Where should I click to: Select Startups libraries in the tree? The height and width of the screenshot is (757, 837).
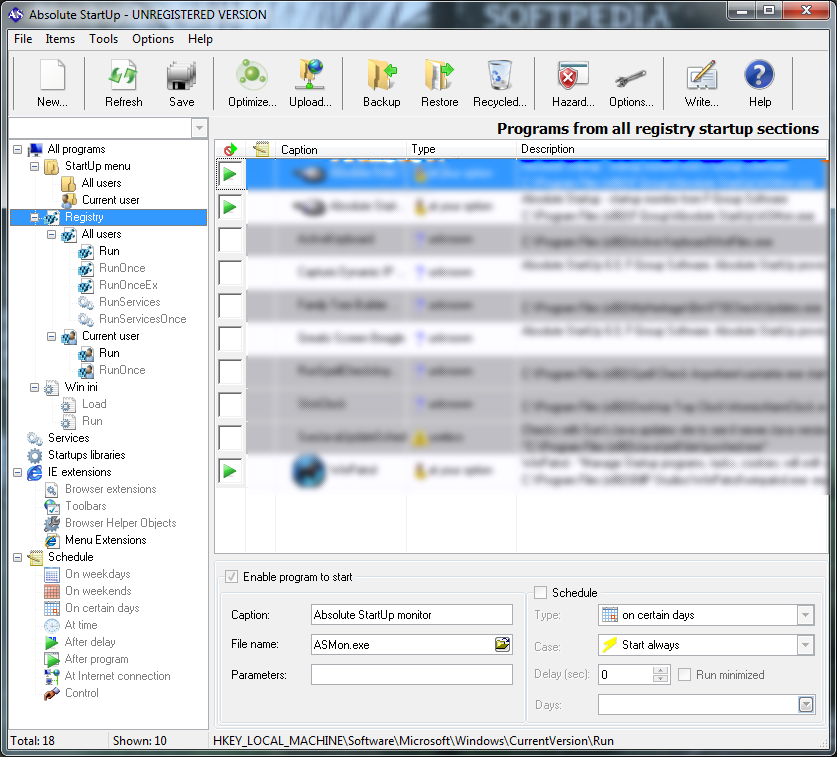86,455
